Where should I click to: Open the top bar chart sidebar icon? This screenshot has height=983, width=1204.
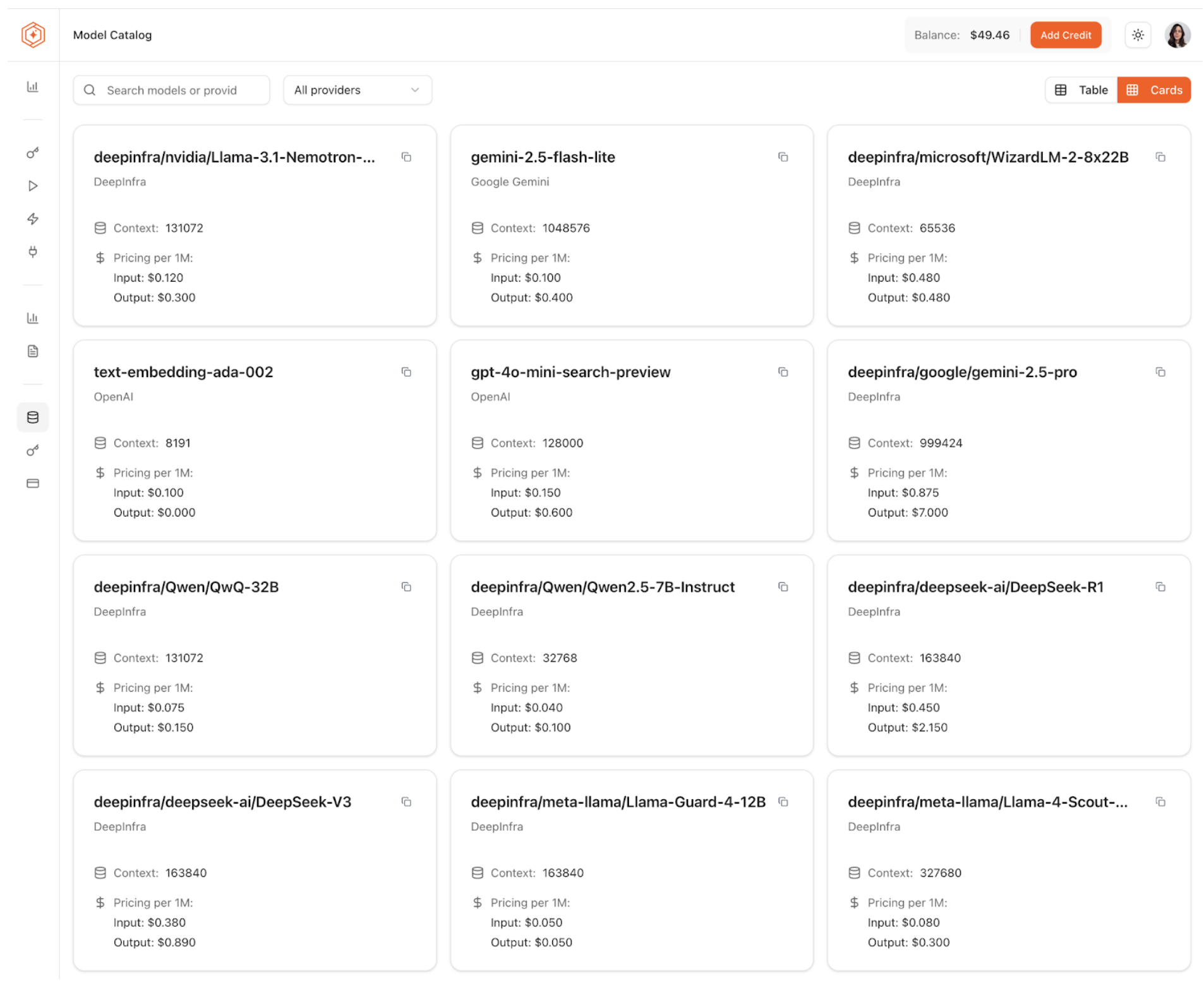point(33,87)
